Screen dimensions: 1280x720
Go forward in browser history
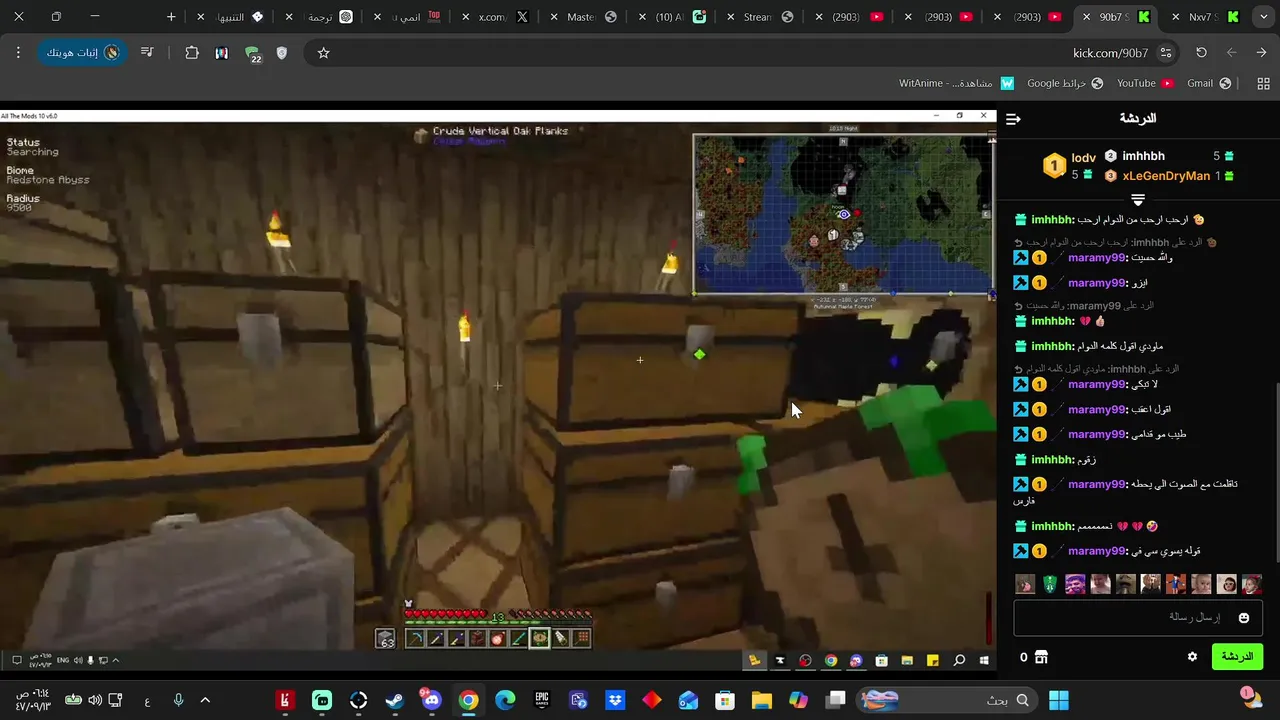click(x=1231, y=53)
